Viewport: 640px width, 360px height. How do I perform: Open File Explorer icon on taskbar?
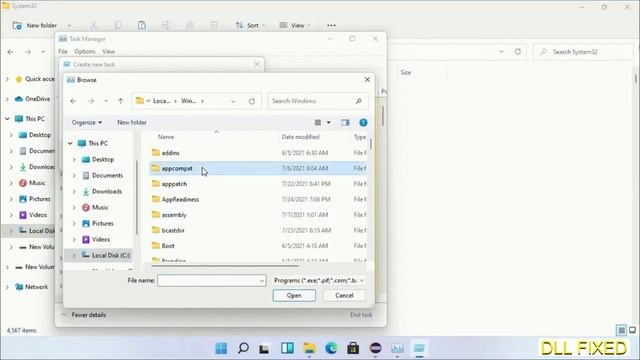click(x=309, y=348)
